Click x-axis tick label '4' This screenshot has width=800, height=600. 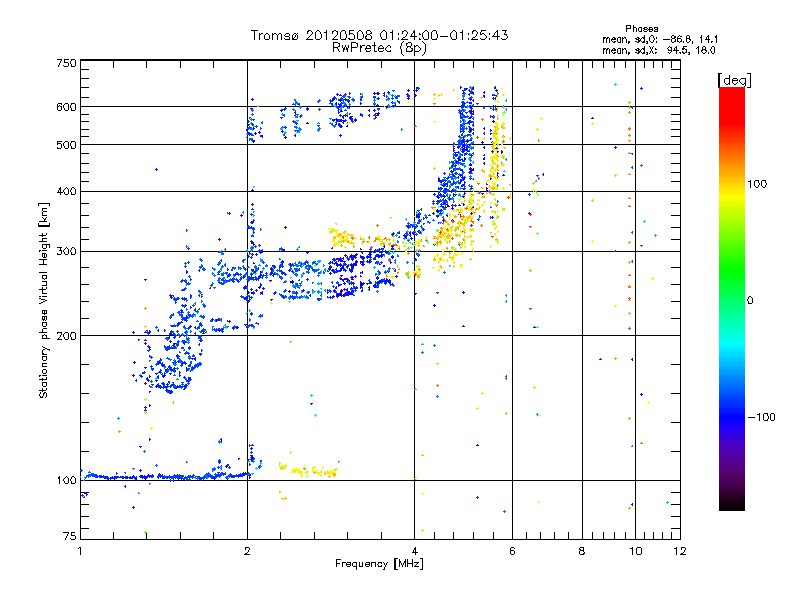[x=414, y=551]
